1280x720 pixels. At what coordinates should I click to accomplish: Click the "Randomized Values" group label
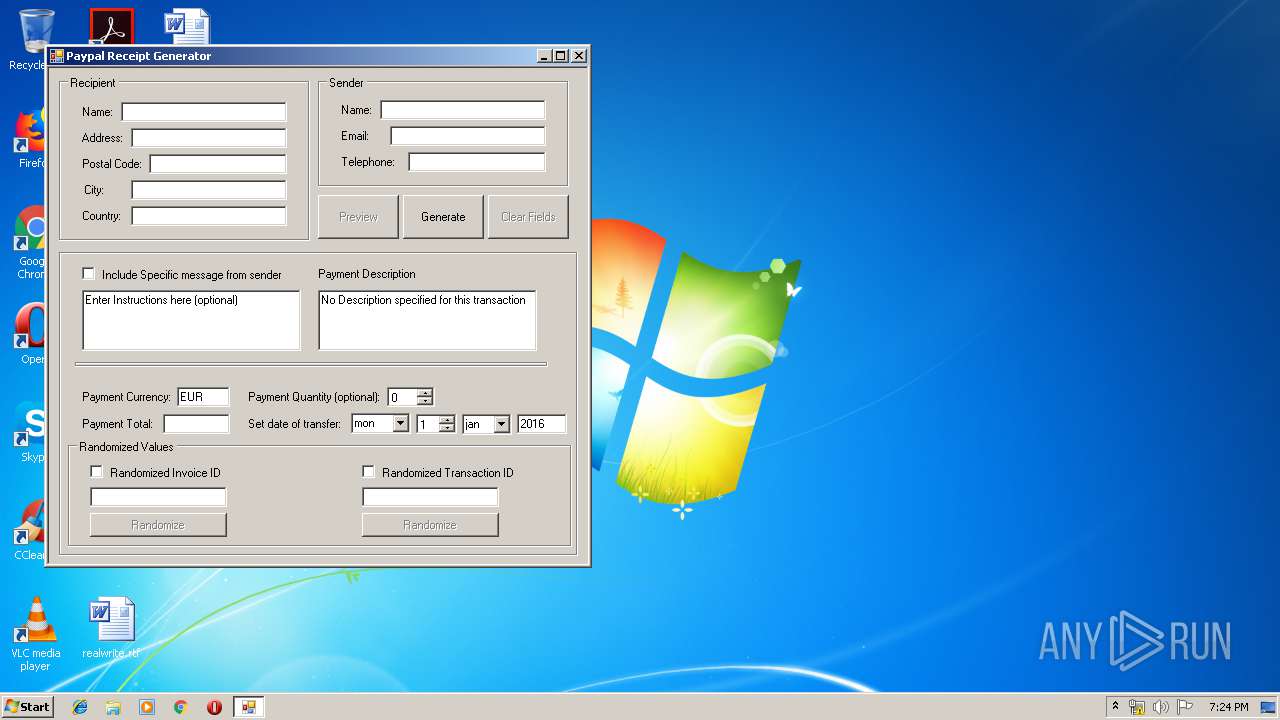click(x=126, y=447)
